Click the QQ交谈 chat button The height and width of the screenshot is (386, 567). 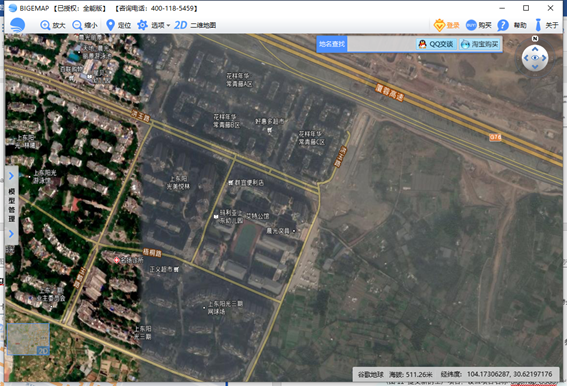[x=436, y=44]
